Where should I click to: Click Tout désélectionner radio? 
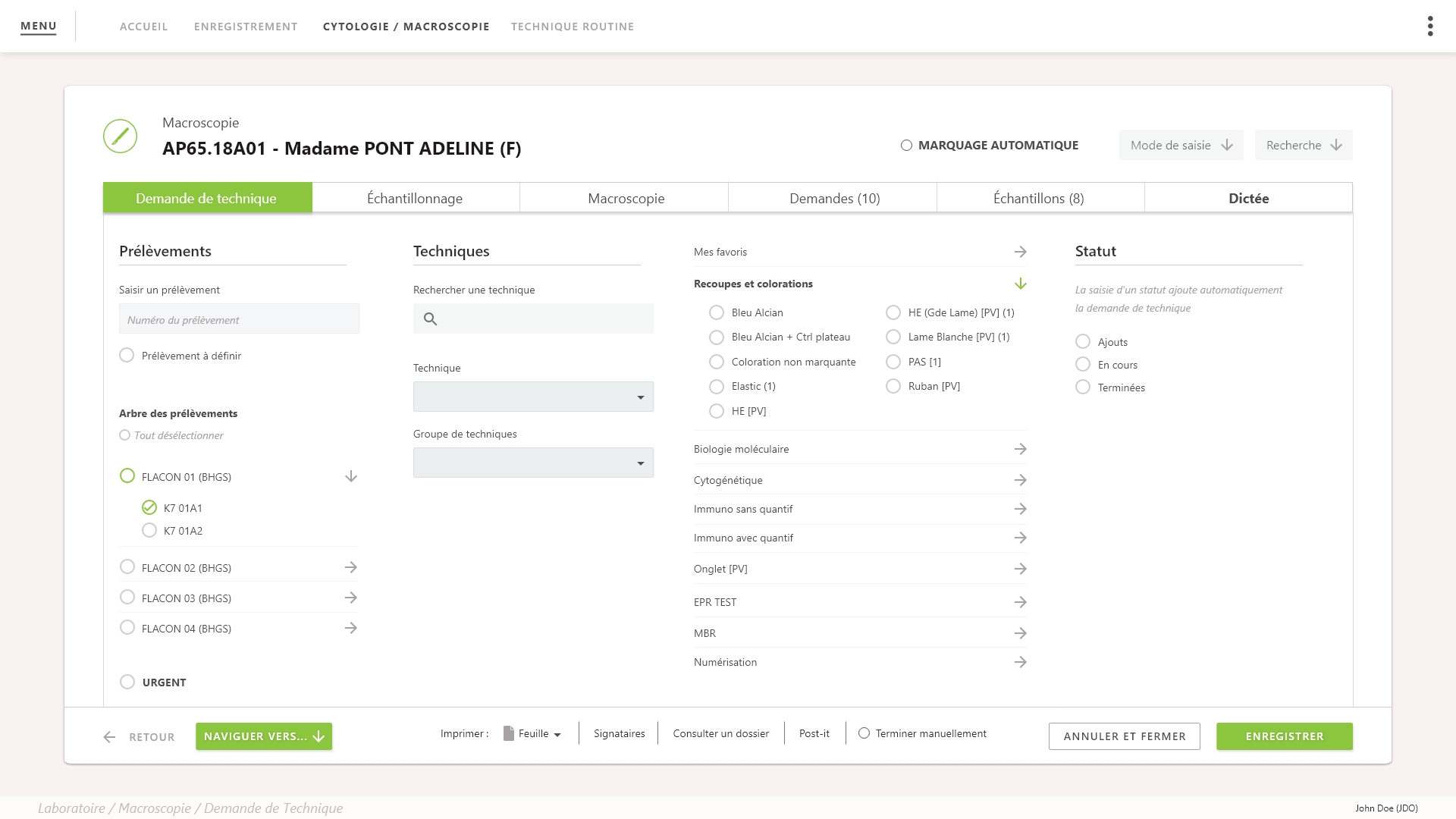124,435
